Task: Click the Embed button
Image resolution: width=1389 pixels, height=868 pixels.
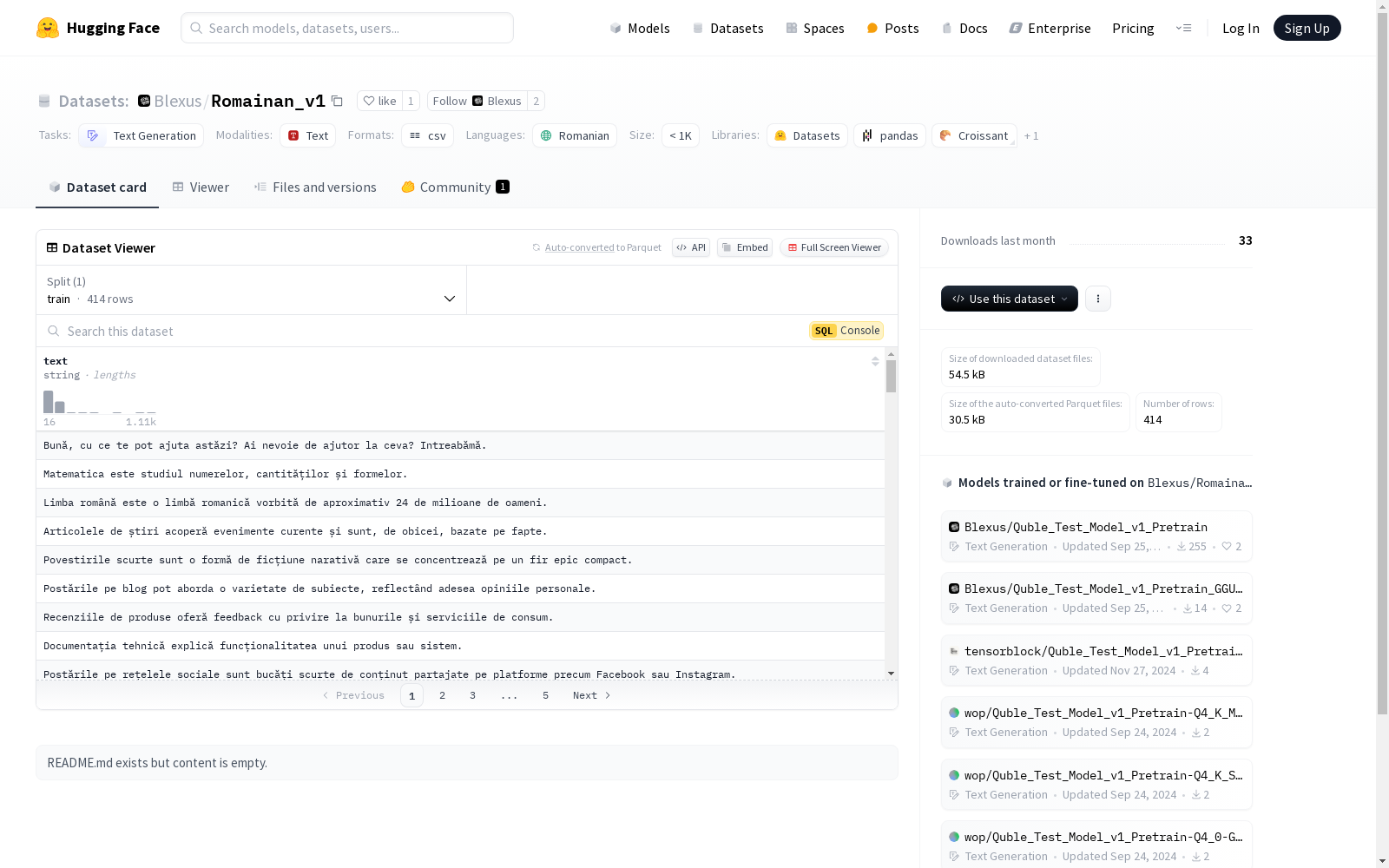Action: (745, 247)
